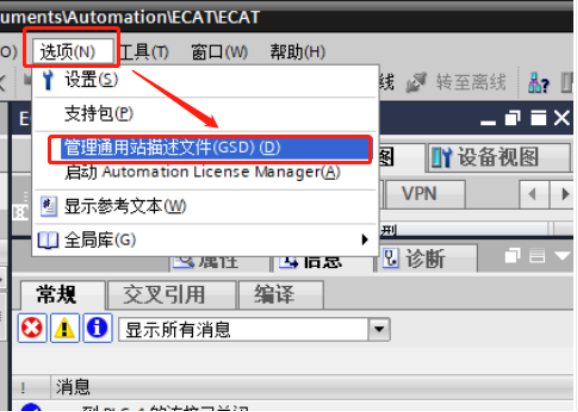Click 启动 Automation License Manager entry

coord(202,172)
